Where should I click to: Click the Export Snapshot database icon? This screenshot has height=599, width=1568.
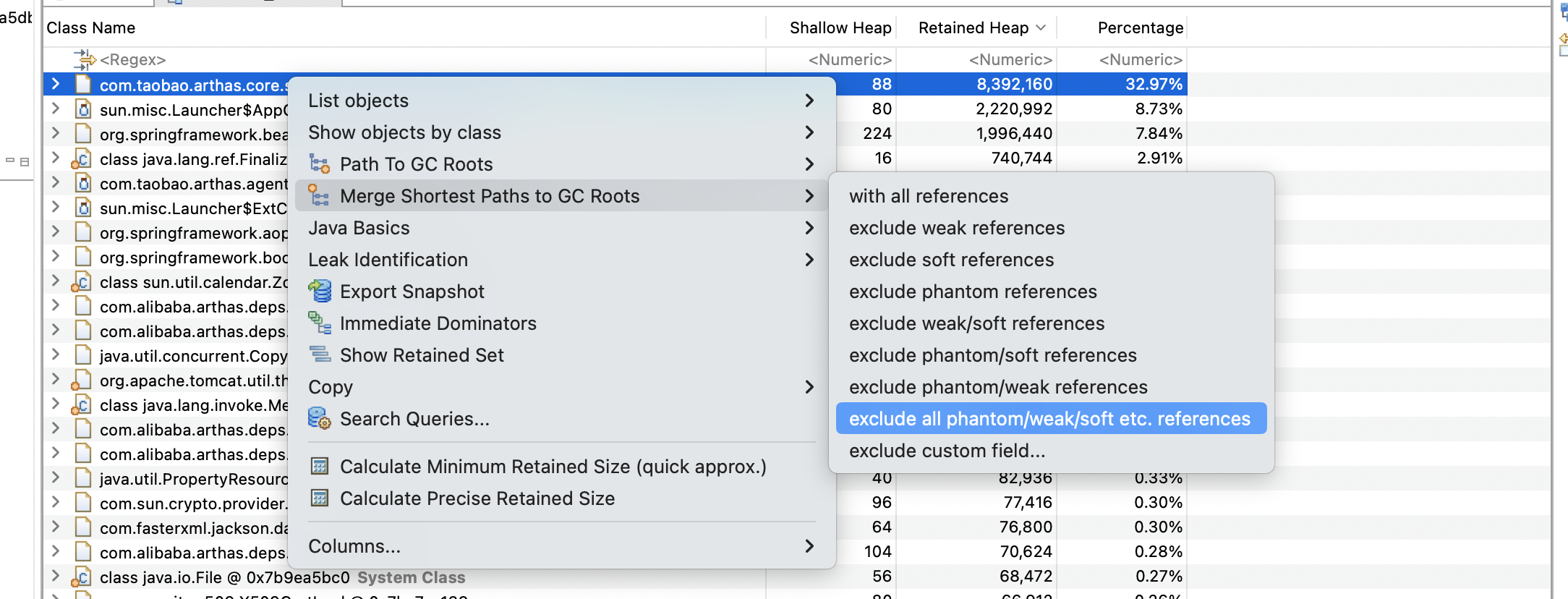[319, 292]
